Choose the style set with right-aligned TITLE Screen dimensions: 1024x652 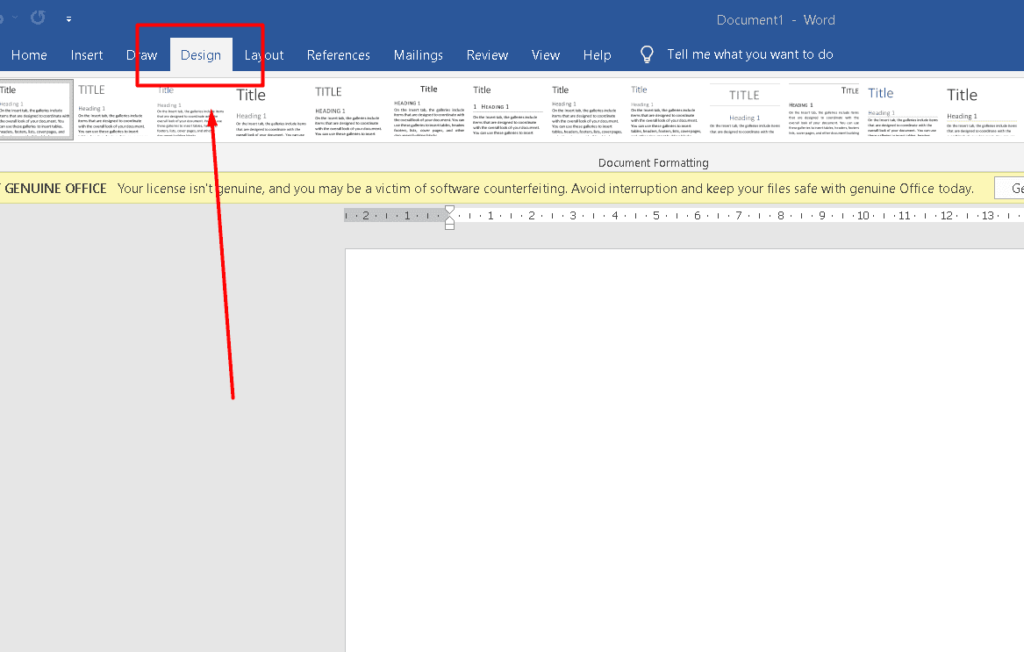tap(823, 110)
